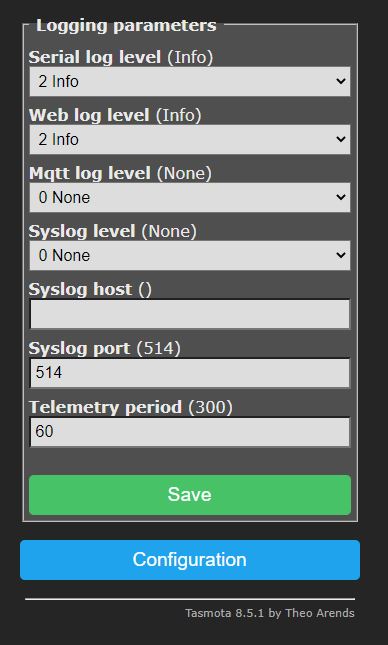
Task: Click the Mqtt log level (None) label
Action: (x=120, y=173)
